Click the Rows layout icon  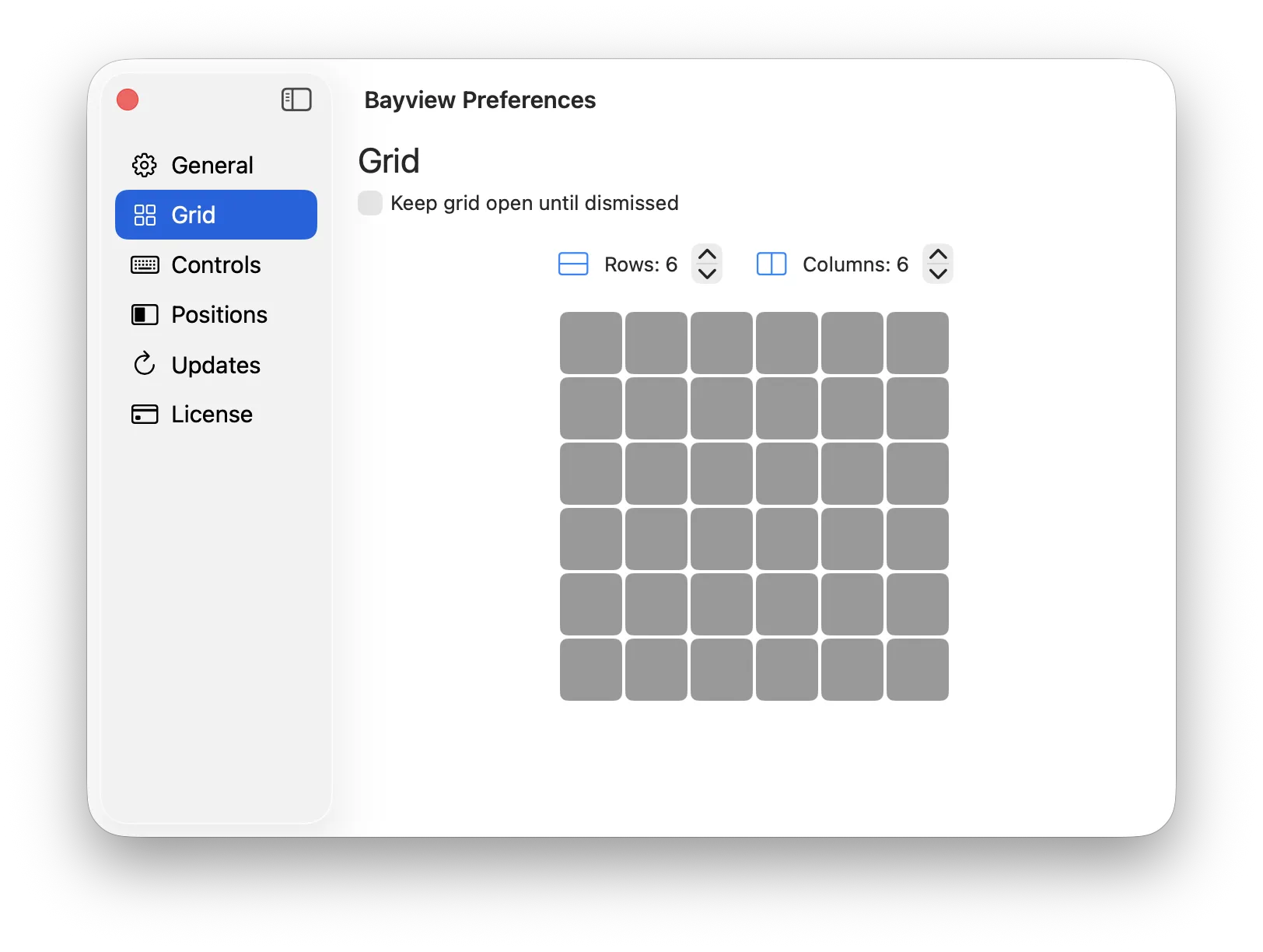point(573,264)
